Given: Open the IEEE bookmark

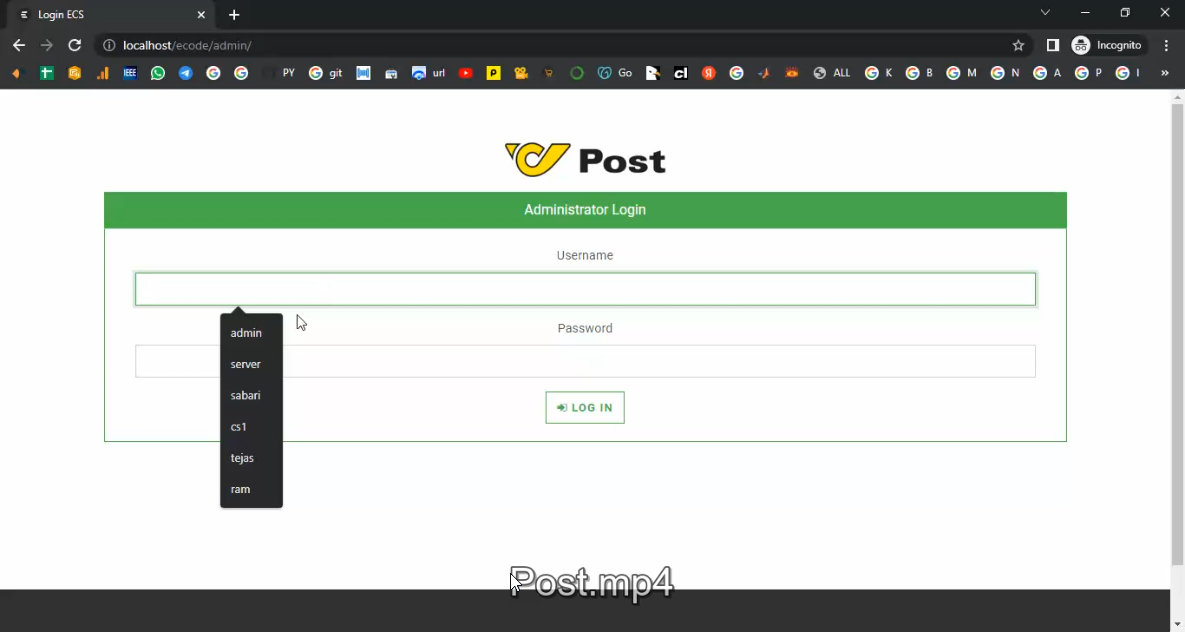Looking at the screenshot, I should [130, 73].
